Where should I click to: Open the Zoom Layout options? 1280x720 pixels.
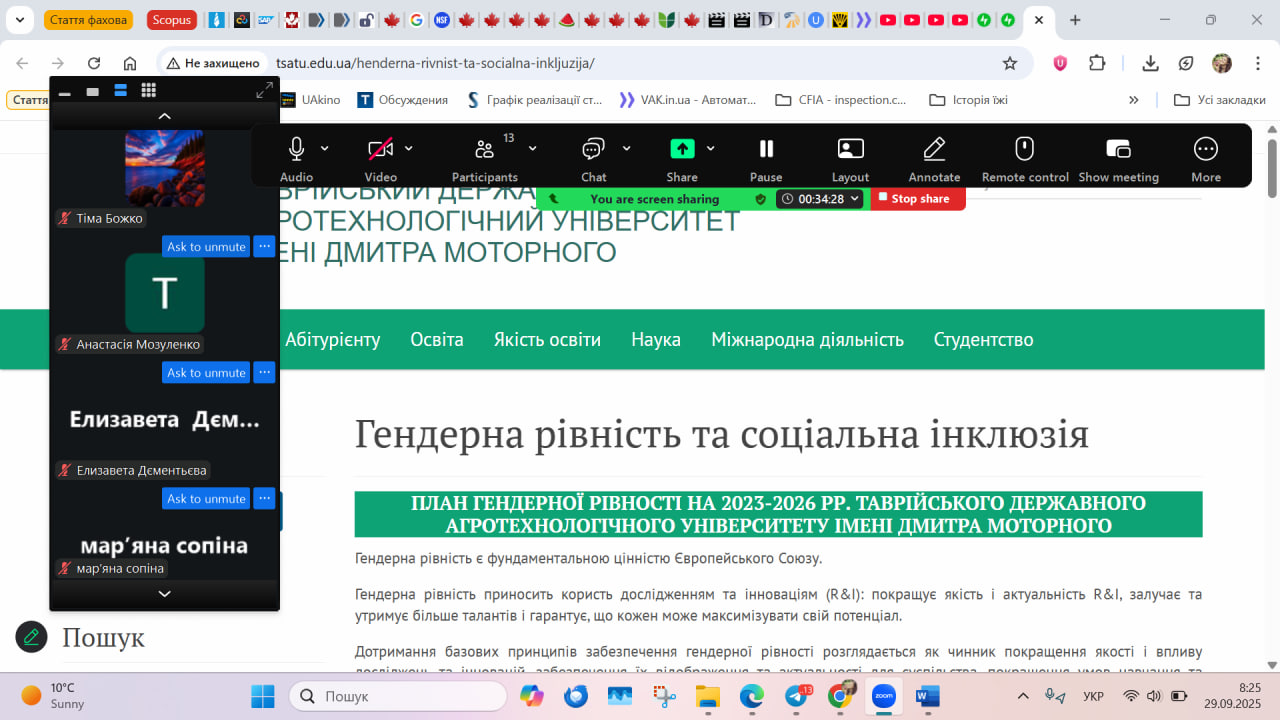(x=850, y=149)
